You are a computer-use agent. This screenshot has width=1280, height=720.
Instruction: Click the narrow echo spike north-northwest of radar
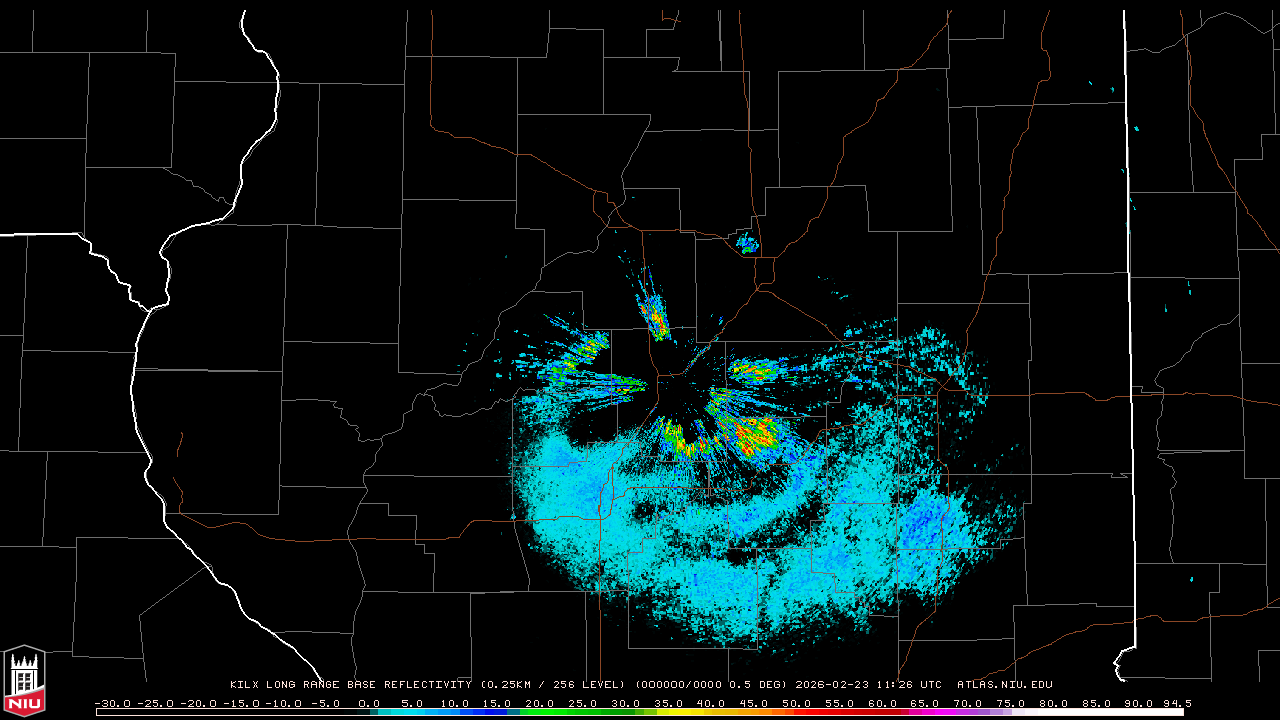coord(655,313)
